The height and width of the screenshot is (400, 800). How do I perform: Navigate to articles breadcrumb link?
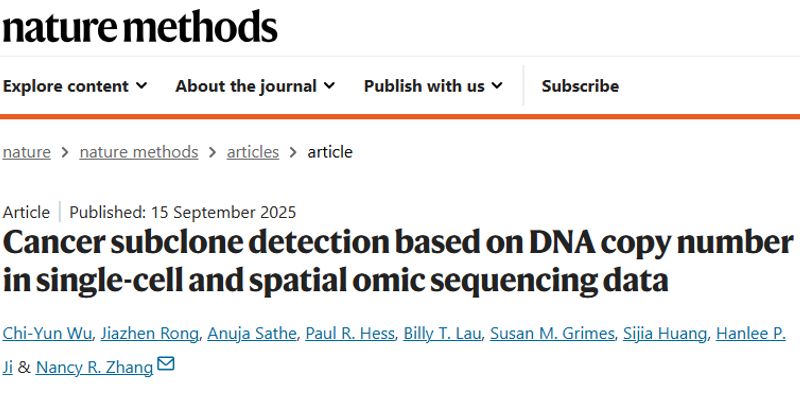252,152
